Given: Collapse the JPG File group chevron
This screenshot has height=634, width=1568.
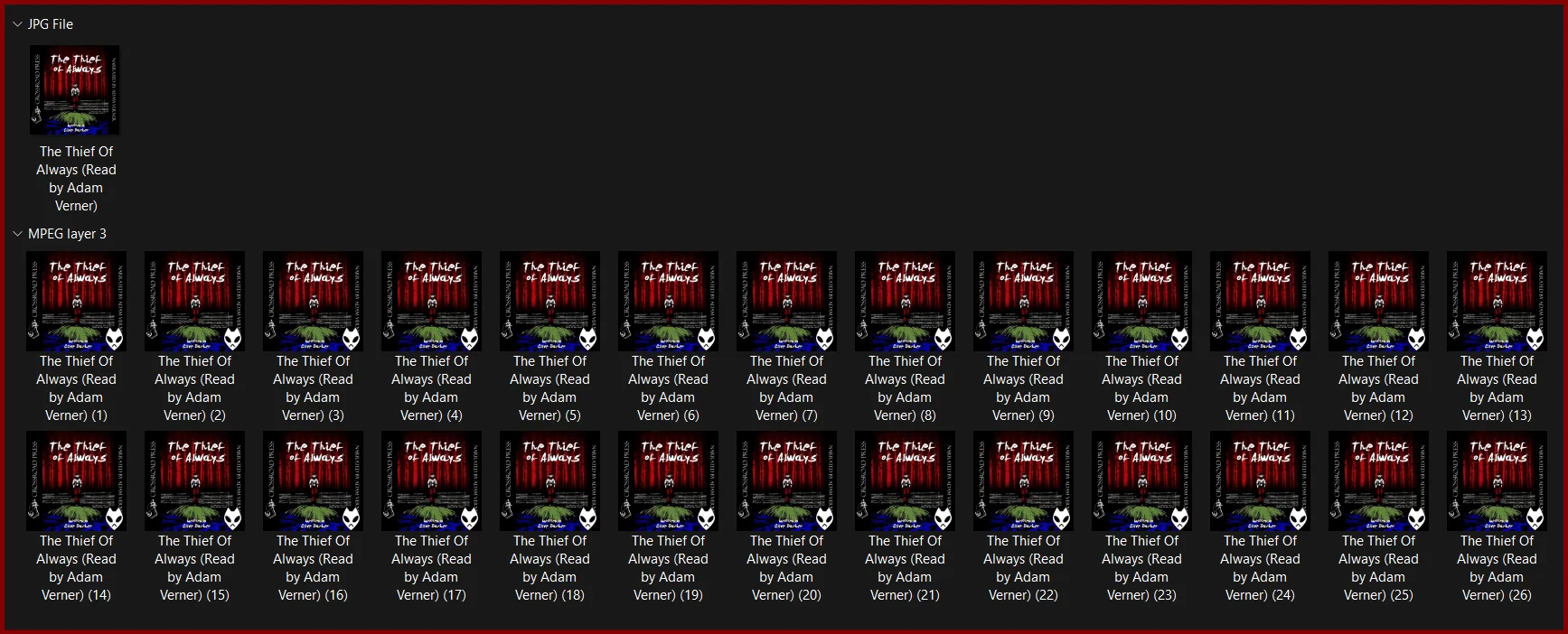Looking at the screenshot, I should click(x=17, y=24).
